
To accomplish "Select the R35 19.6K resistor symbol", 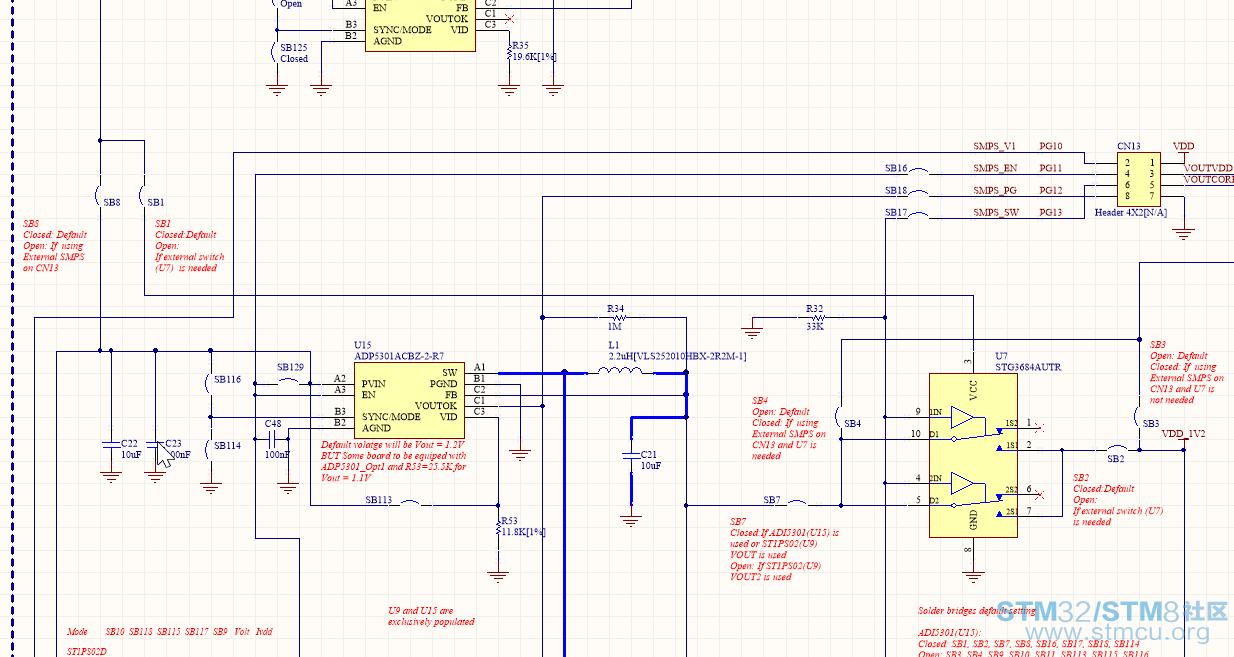I will pos(510,55).
